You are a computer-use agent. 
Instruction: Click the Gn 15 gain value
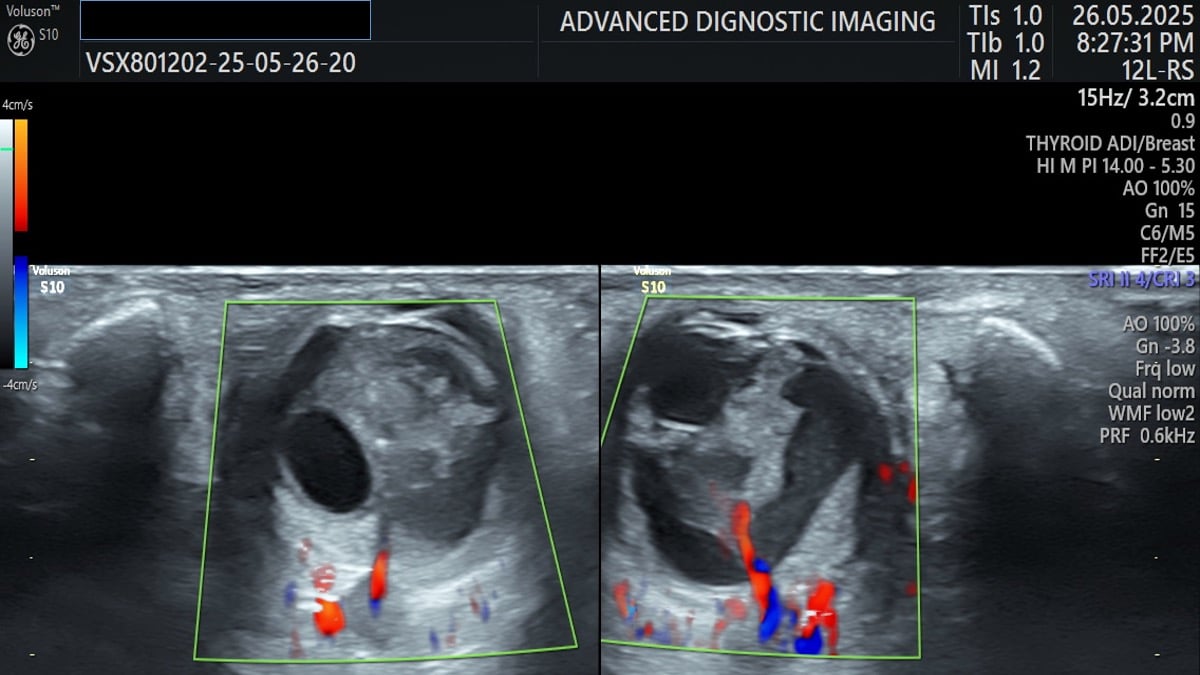1169,210
